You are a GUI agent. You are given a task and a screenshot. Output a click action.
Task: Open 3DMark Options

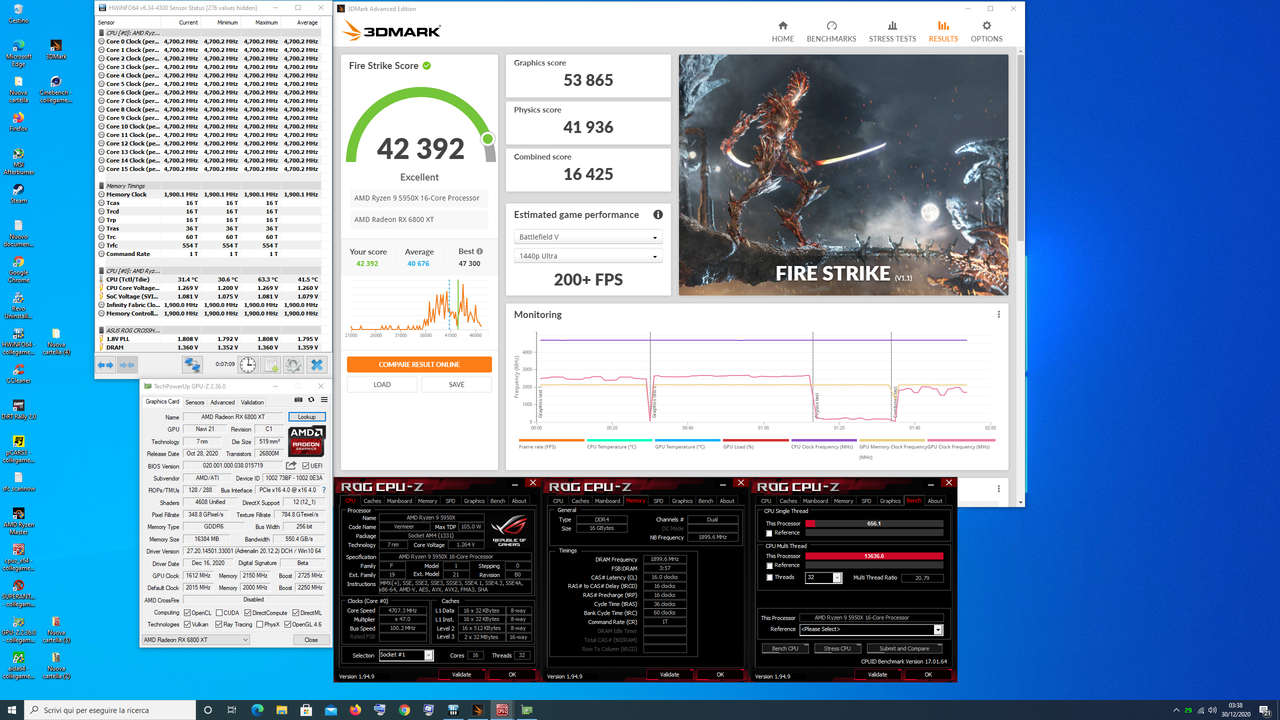click(986, 31)
